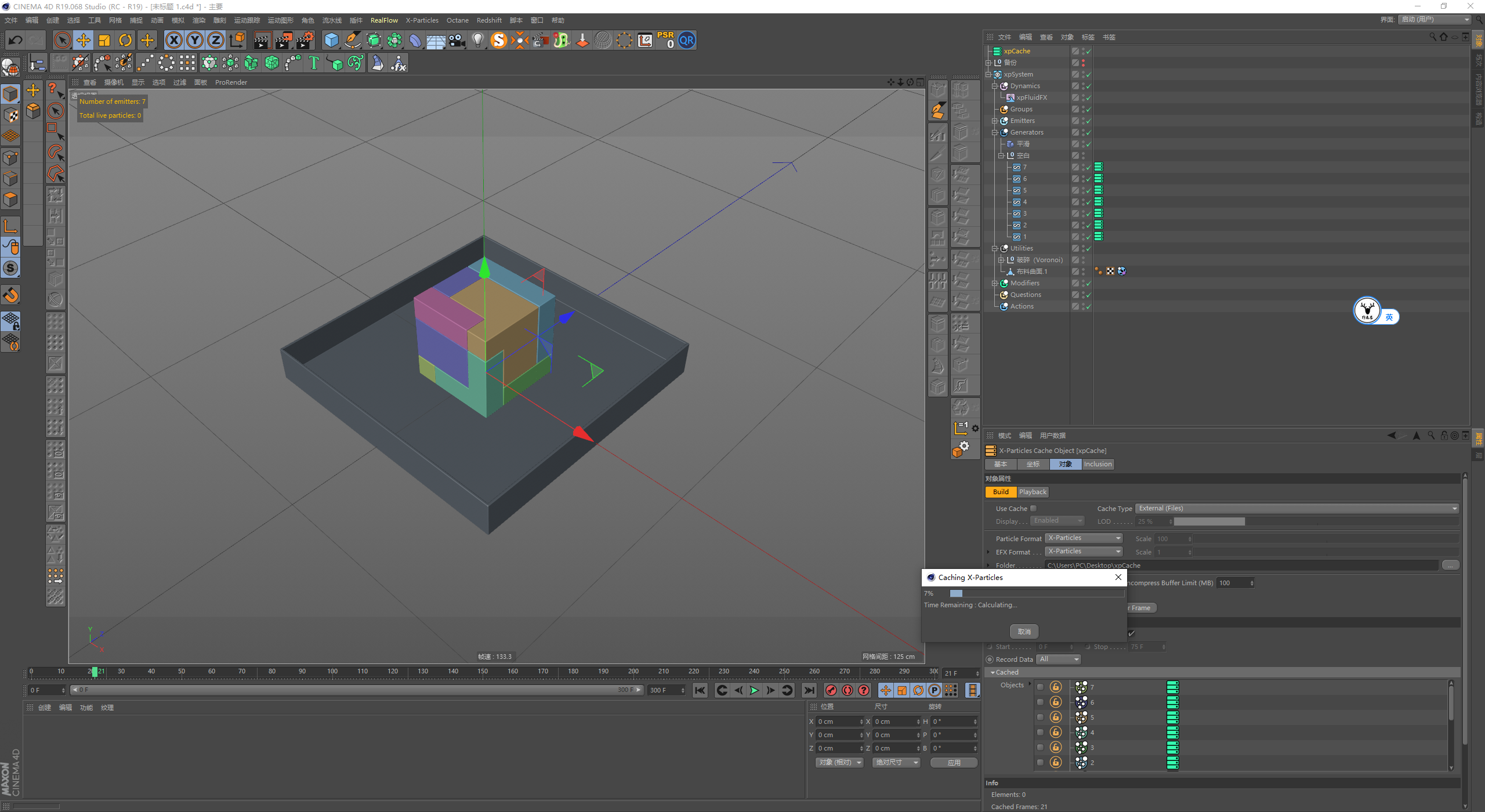
Task: Add a Cube primitive object
Action: pos(331,41)
